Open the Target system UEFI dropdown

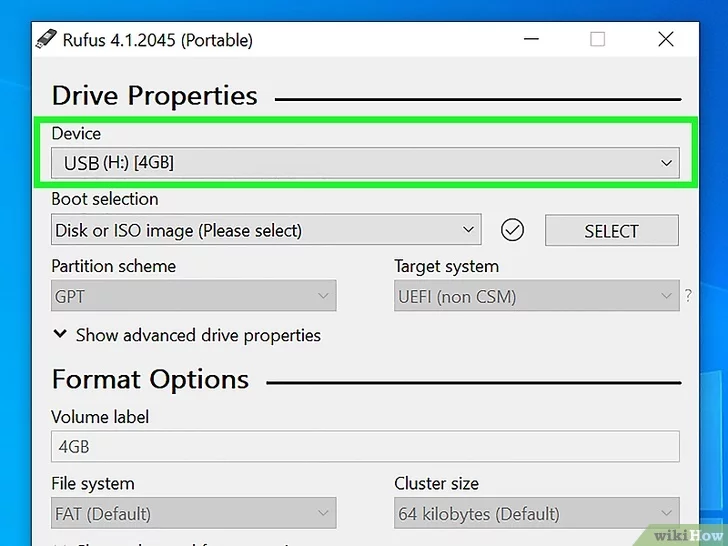pyautogui.click(x=536, y=295)
